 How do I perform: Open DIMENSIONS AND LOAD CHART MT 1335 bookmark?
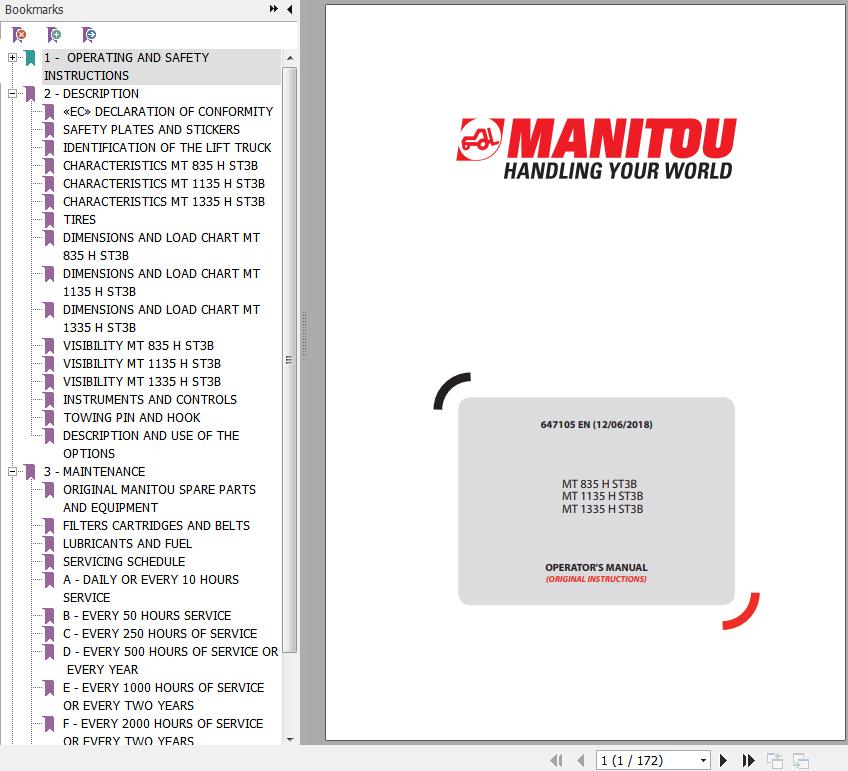click(162, 318)
